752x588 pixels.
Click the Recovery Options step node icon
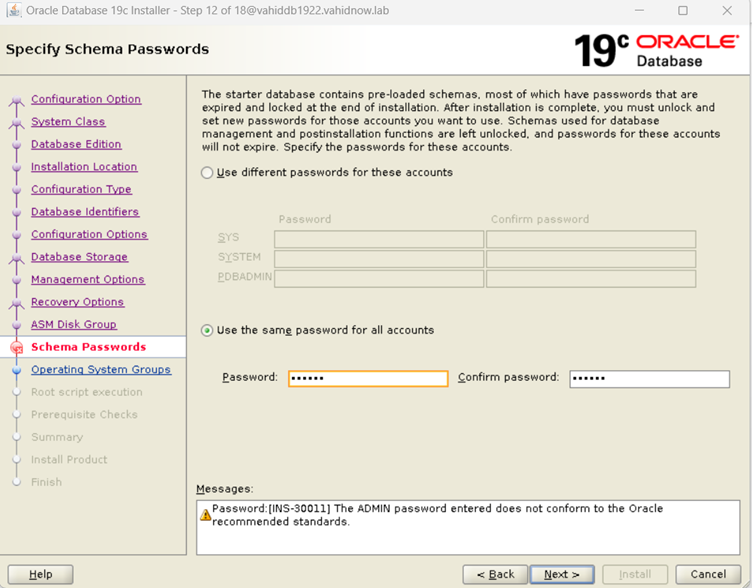[x=17, y=303]
